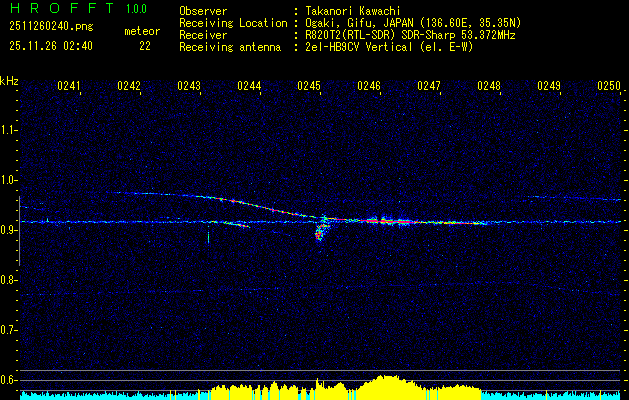The height and width of the screenshot is (400, 629).
Task: Click the observer name Takanori Kawachi
Action: (x=353, y=11)
